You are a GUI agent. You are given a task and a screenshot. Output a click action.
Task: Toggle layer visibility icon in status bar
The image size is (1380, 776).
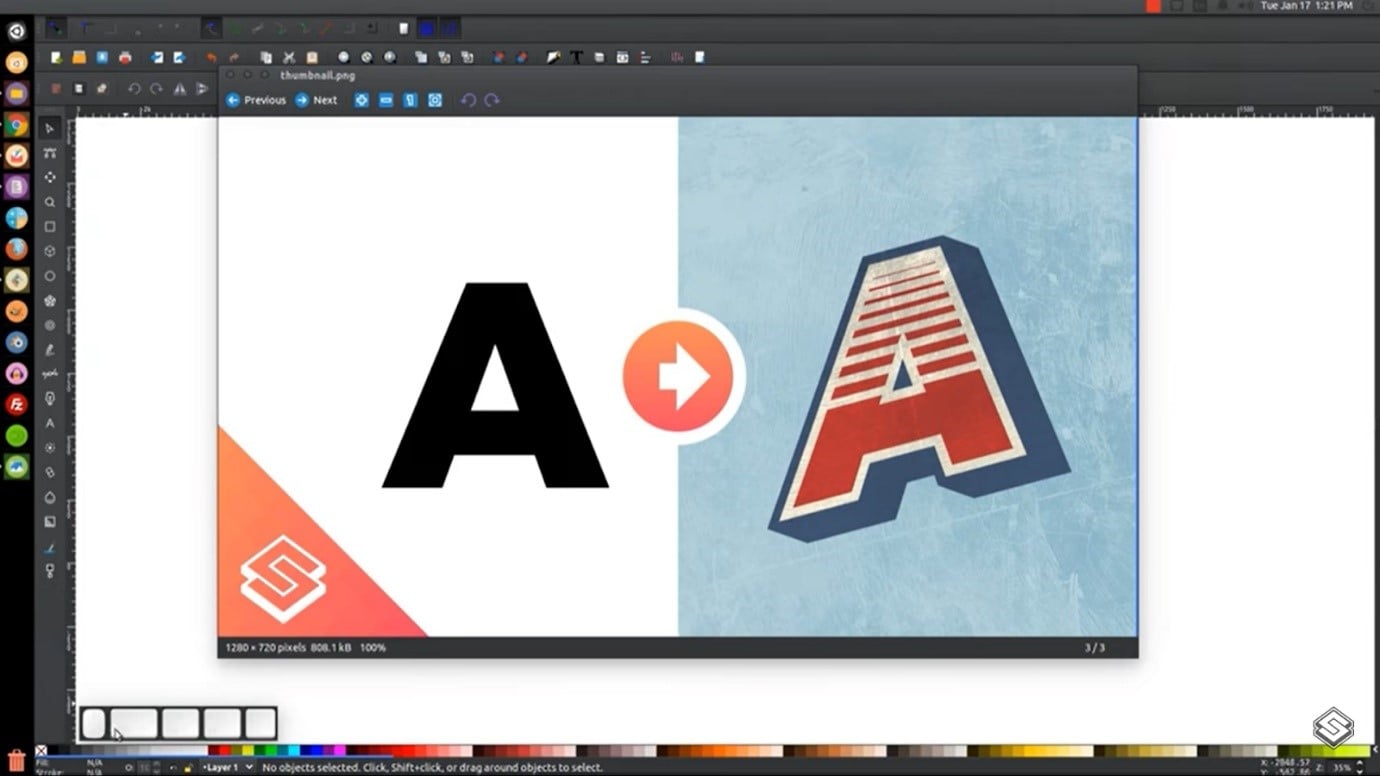172,768
